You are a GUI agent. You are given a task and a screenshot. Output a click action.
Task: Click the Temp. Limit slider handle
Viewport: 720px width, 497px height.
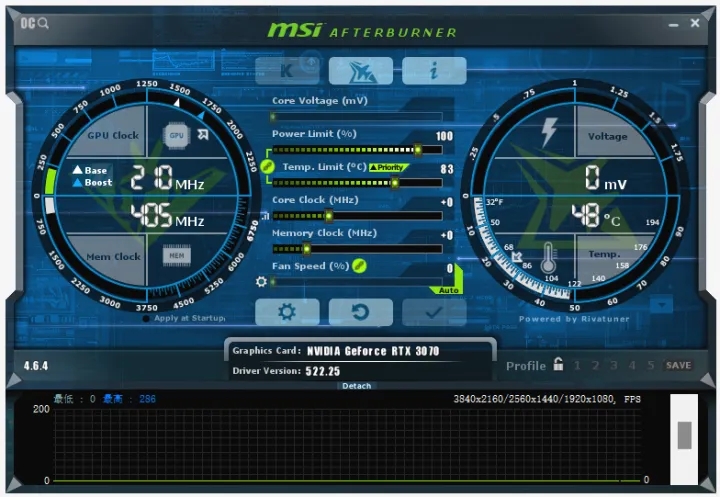point(394,183)
